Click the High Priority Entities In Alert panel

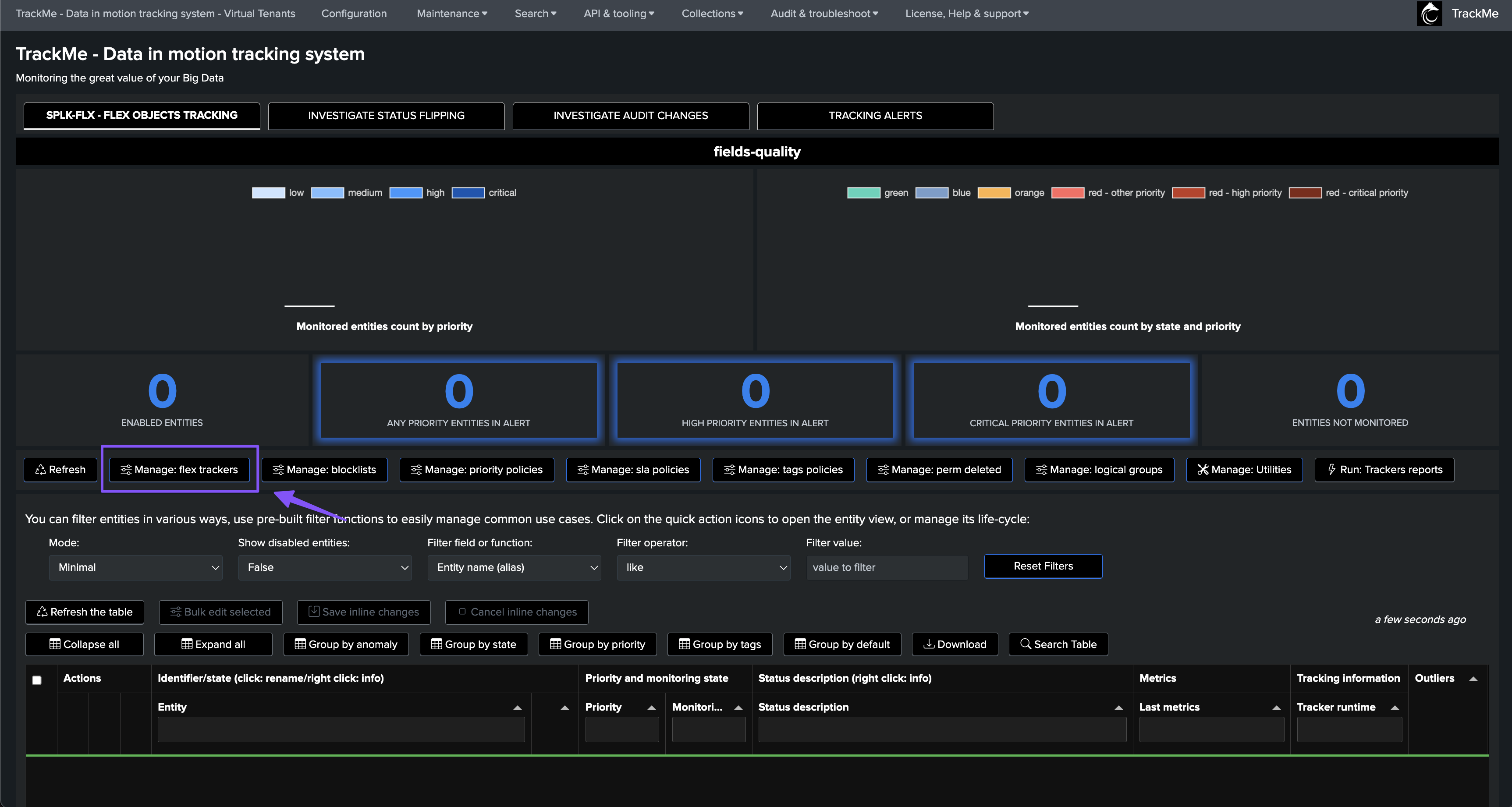pyautogui.click(x=756, y=400)
